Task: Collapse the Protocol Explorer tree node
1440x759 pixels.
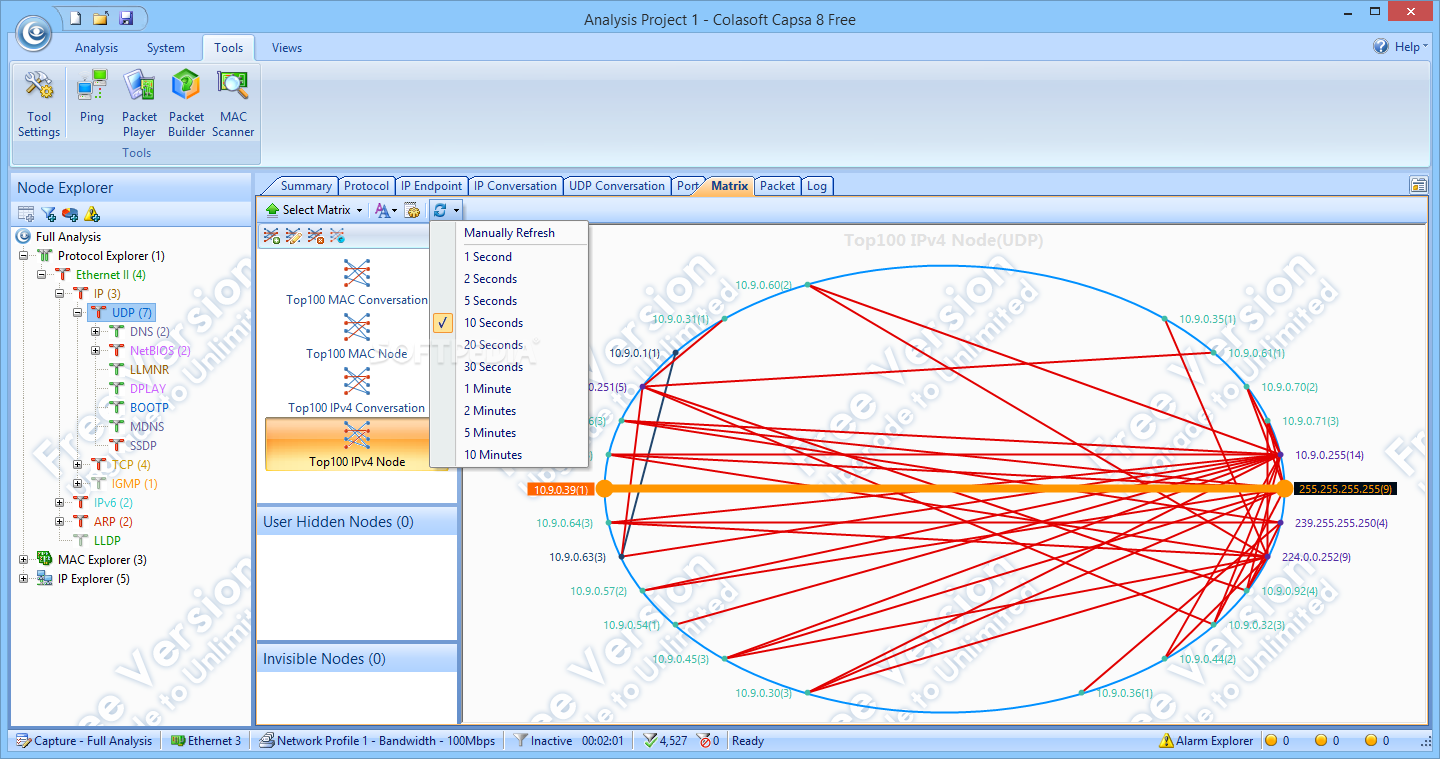Action: tap(24, 256)
